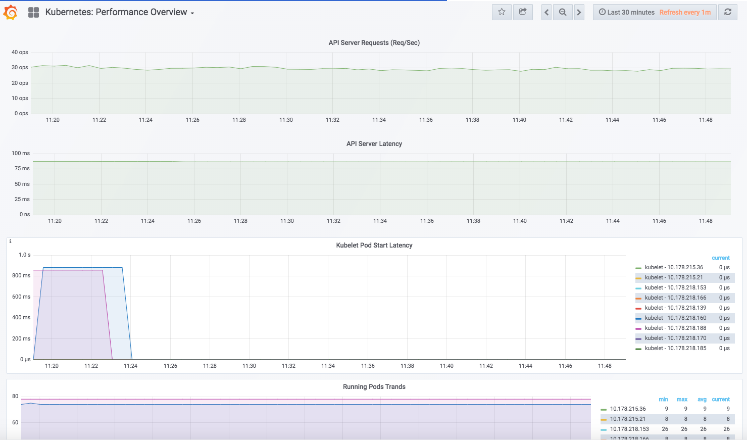Image resolution: width=747 pixels, height=440 pixels.
Task: Change the yellow kubelet - 10.178.215.21 swatch
Action: [638, 278]
